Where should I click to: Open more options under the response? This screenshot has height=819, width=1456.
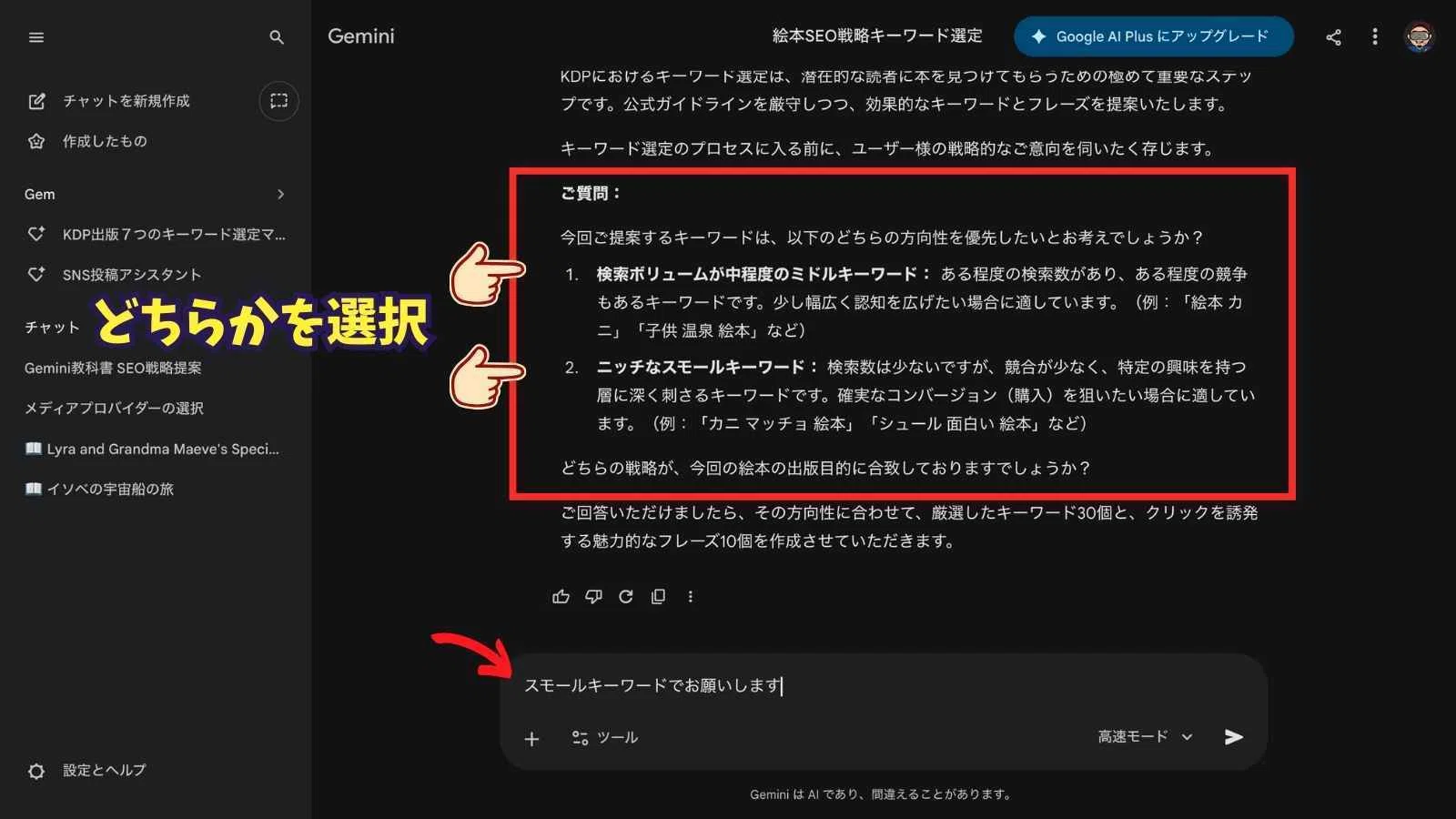[x=691, y=597]
